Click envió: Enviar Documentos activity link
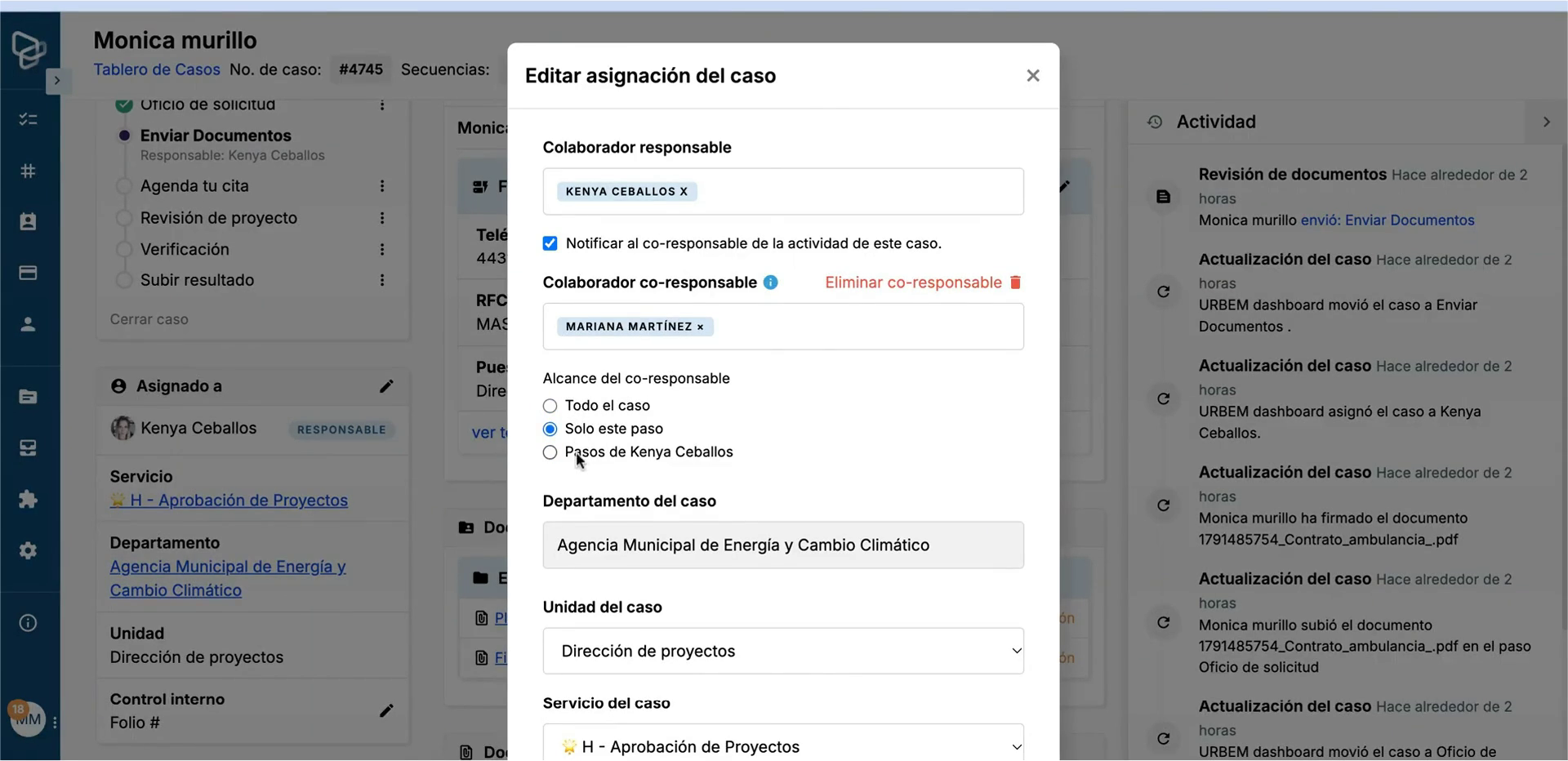 [x=1388, y=220]
